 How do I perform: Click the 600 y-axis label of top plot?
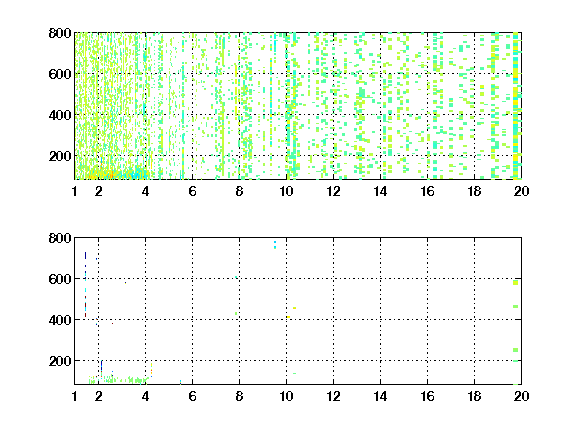(x=60, y=74)
